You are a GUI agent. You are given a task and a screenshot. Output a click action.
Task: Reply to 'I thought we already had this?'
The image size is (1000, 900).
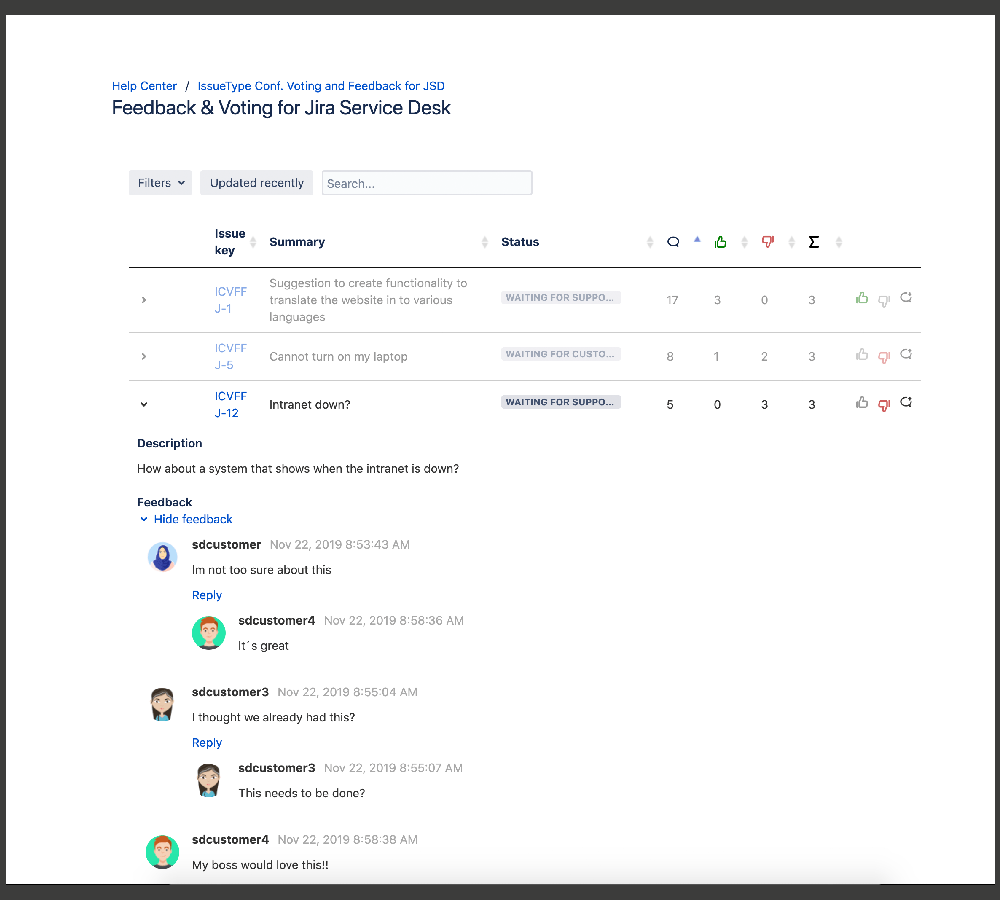207,742
